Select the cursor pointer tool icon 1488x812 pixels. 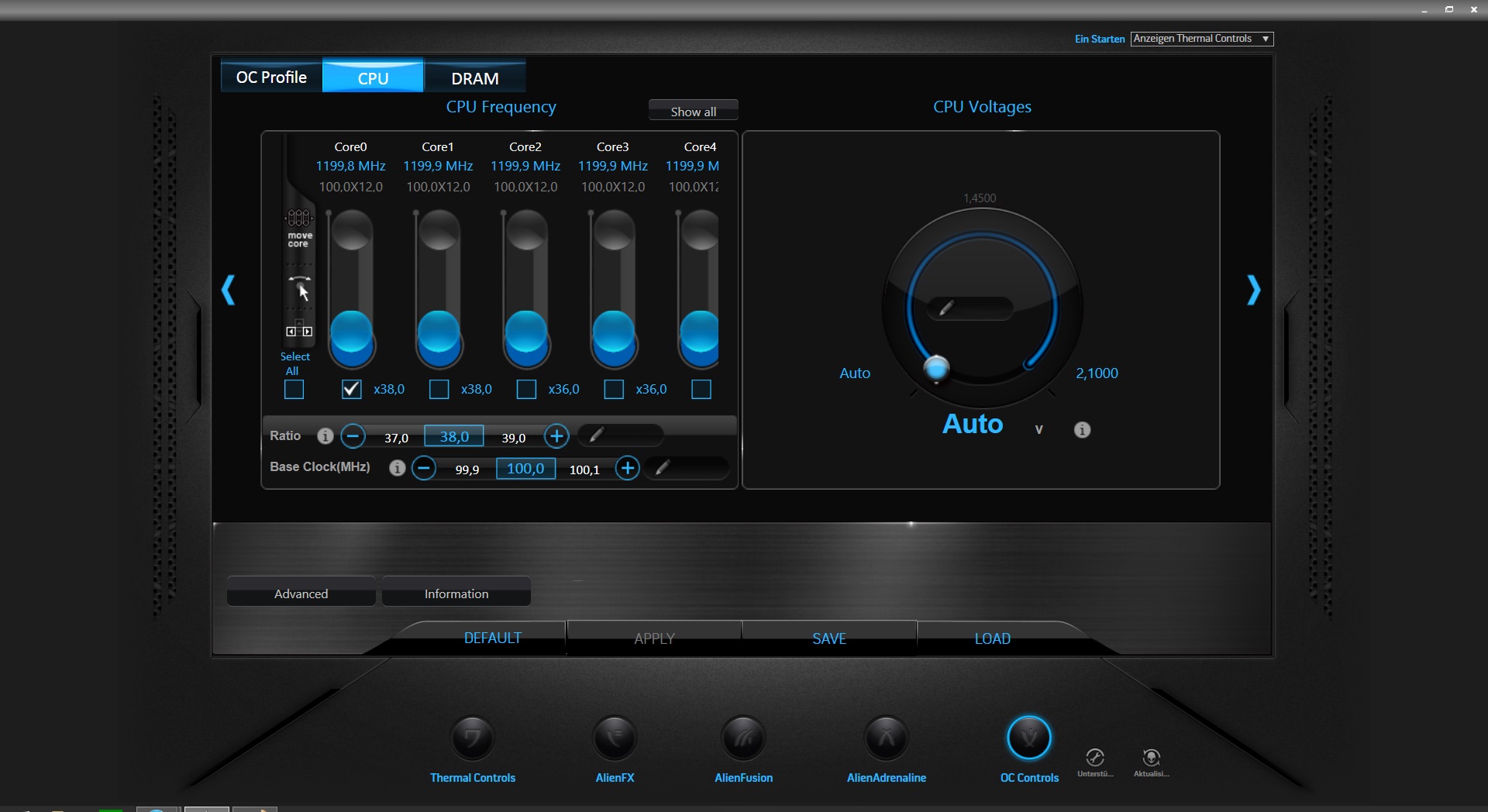pyautogui.click(x=301, y=288)
